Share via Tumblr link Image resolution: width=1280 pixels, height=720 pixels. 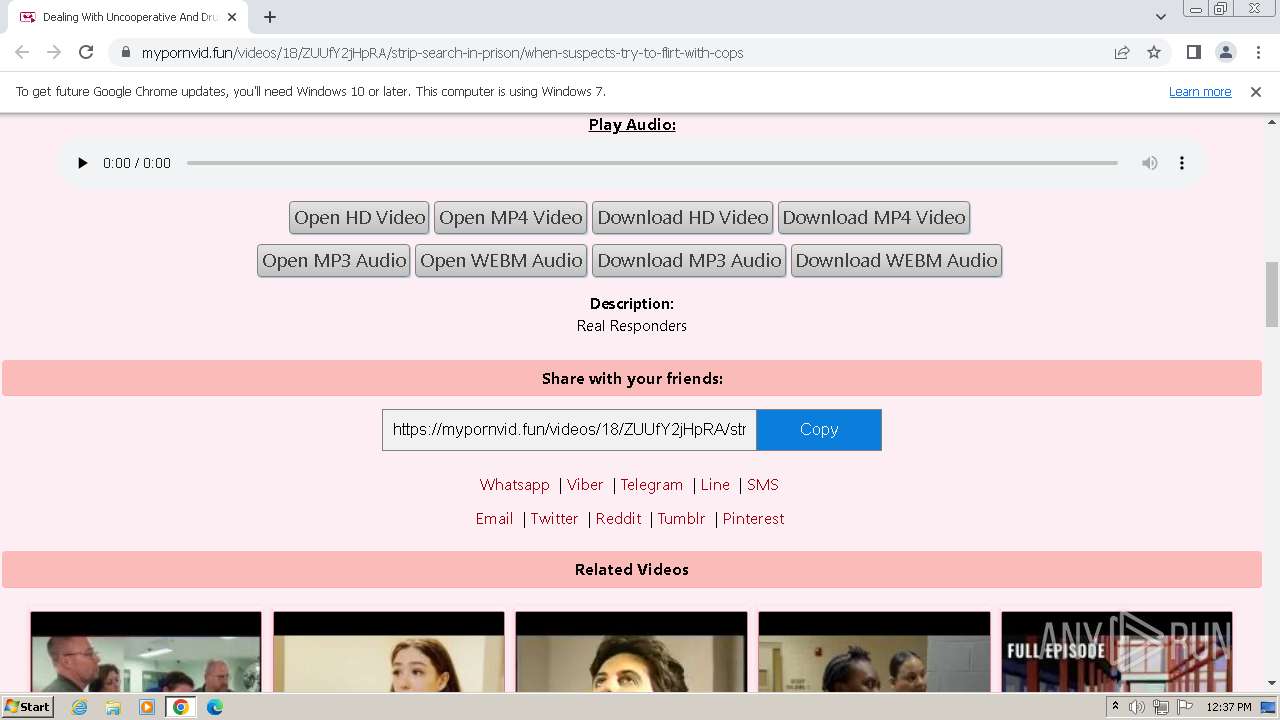point(681,519)
